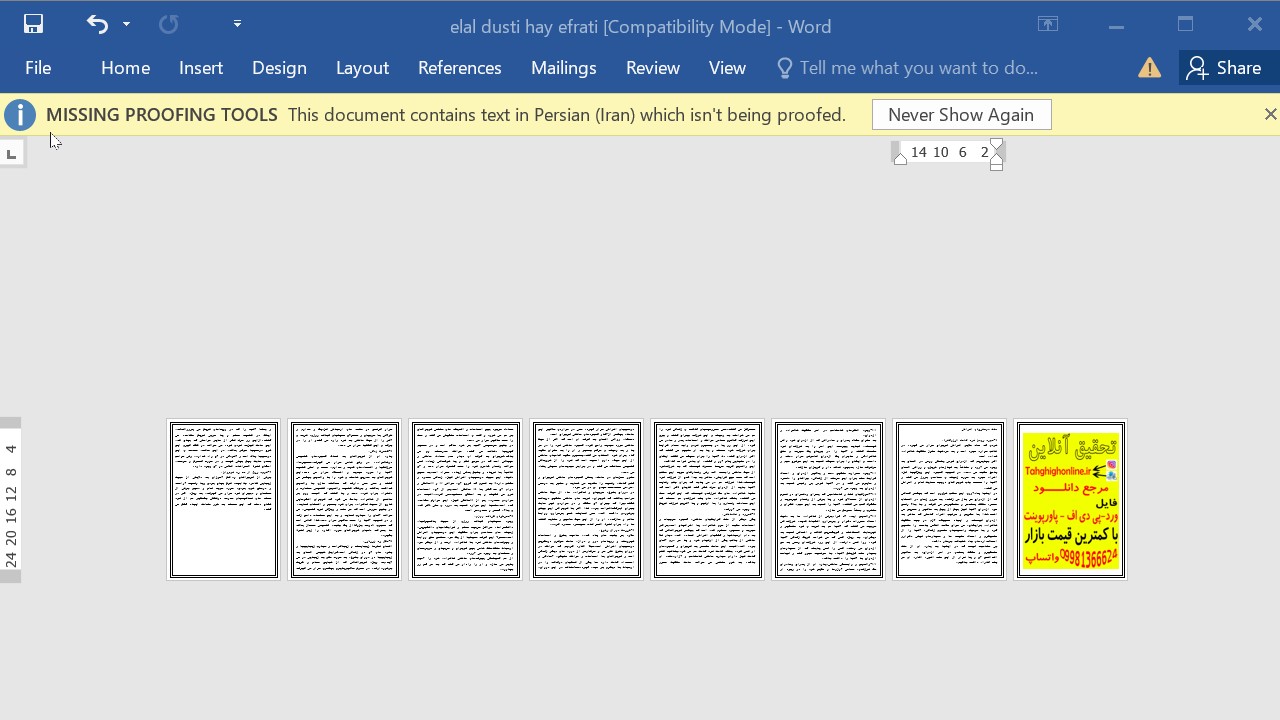Select the first page thumbnail with half-page text
Screen dimensions: 1280x720
click(223, 500)
